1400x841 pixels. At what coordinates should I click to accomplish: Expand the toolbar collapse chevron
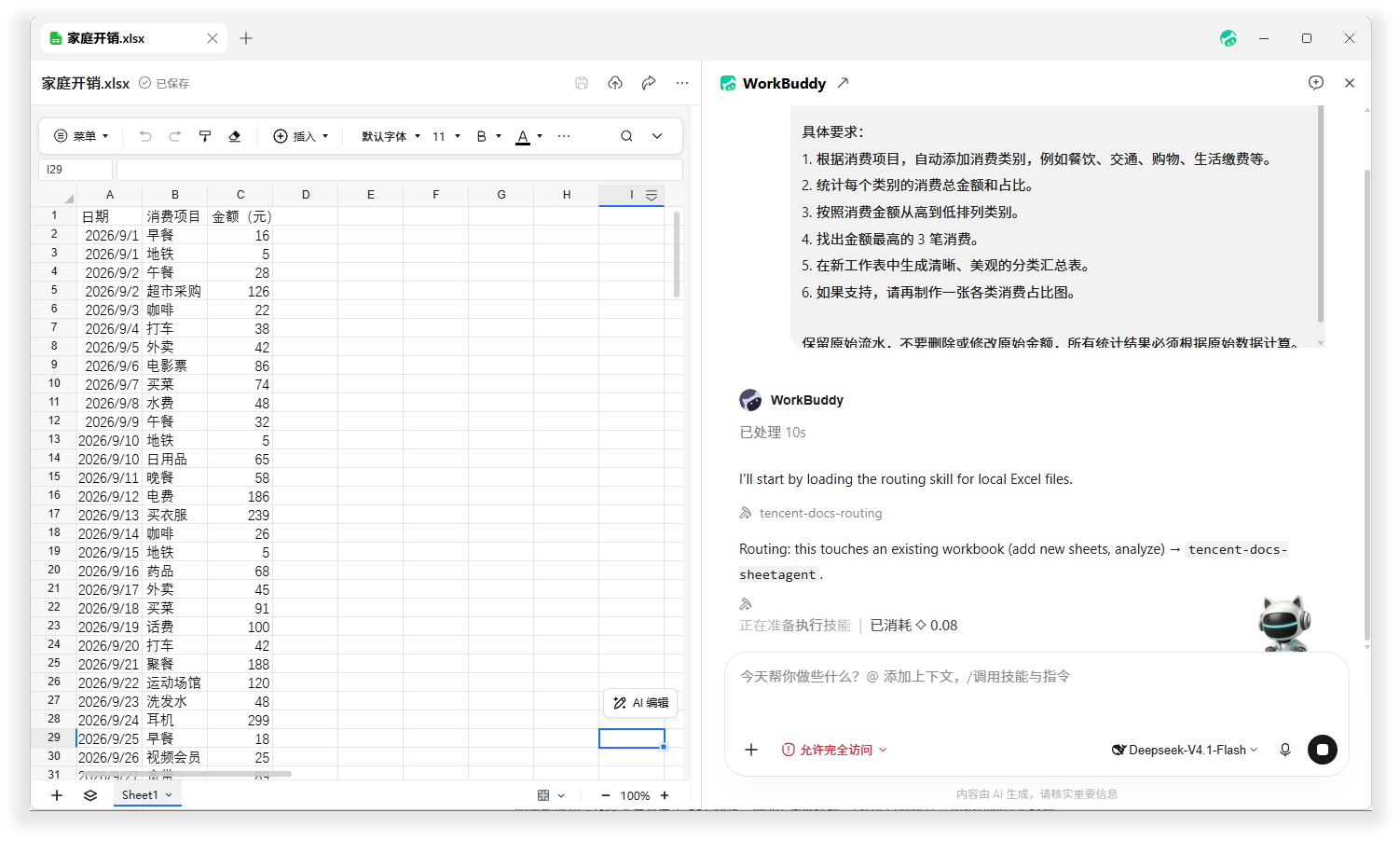(657, 136)
